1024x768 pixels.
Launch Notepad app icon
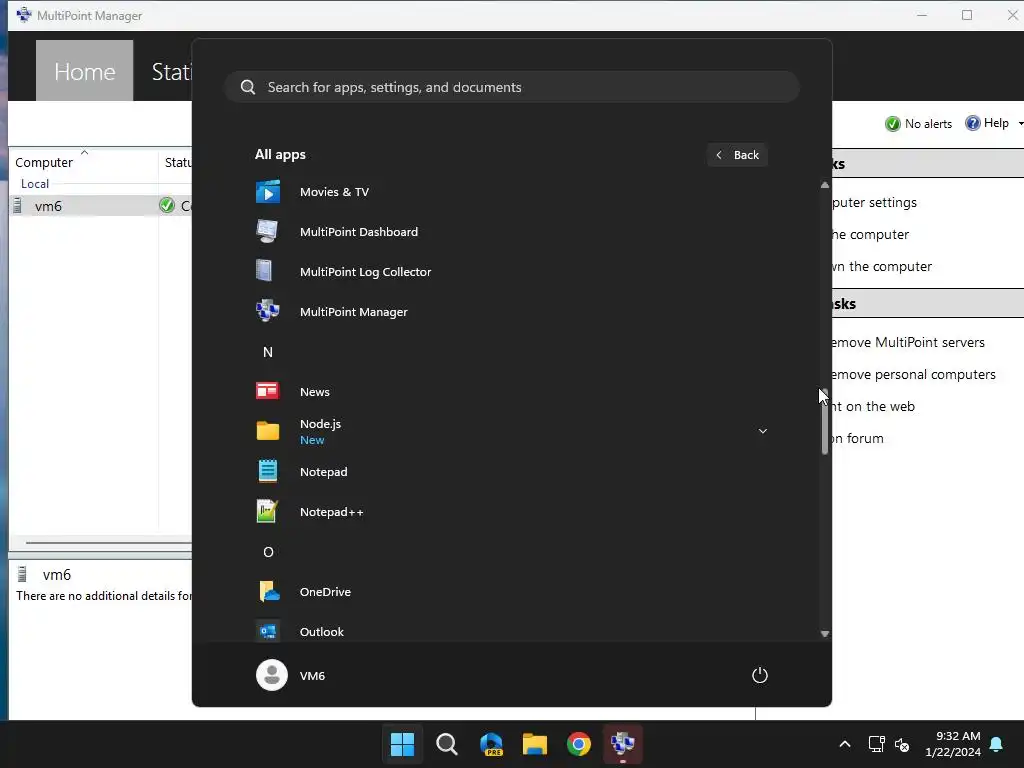point(268,472)
